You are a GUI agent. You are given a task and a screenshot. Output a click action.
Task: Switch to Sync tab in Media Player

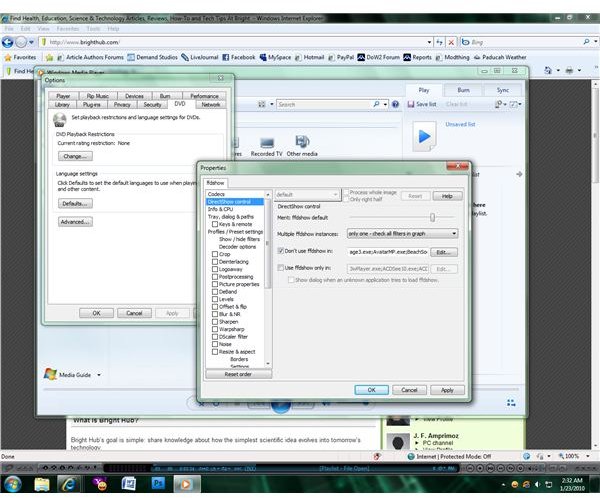pos(502,90)
